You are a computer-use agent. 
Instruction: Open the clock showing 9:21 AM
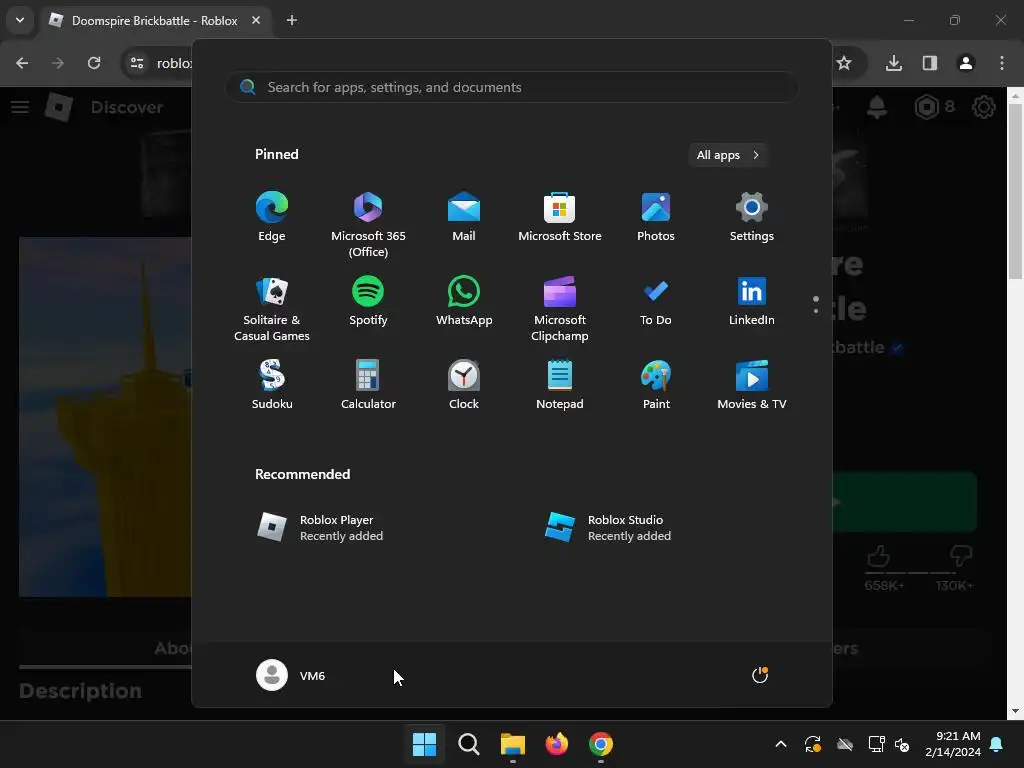point(953,744)
